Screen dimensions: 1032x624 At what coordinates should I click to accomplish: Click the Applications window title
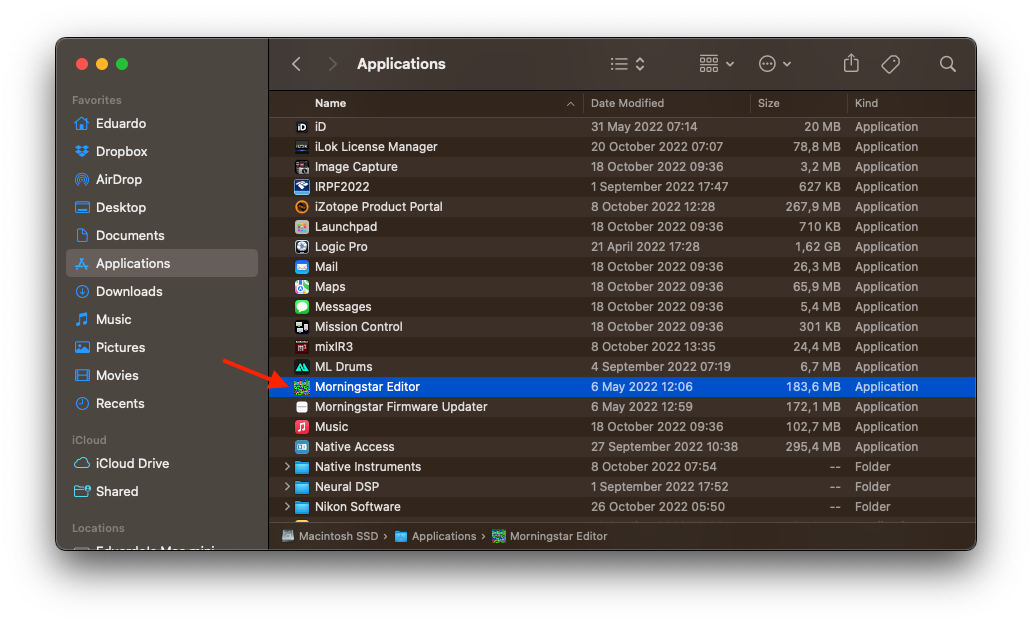coord(401,64)
